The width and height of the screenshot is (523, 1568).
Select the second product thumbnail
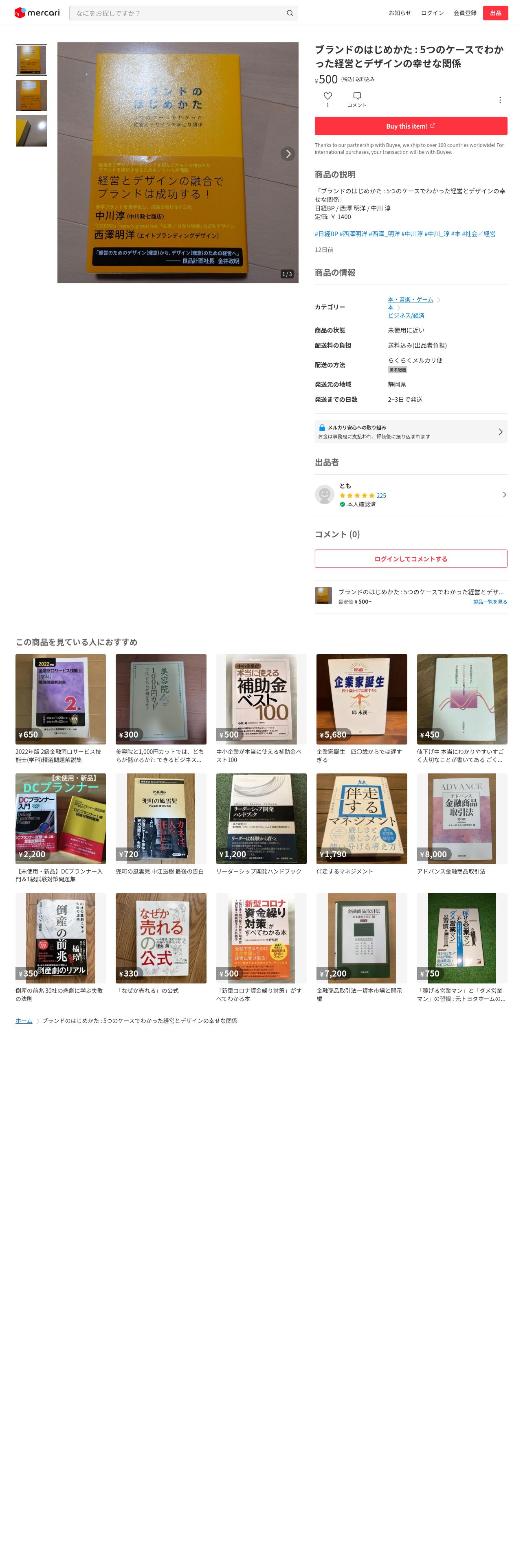coord(32,96)
